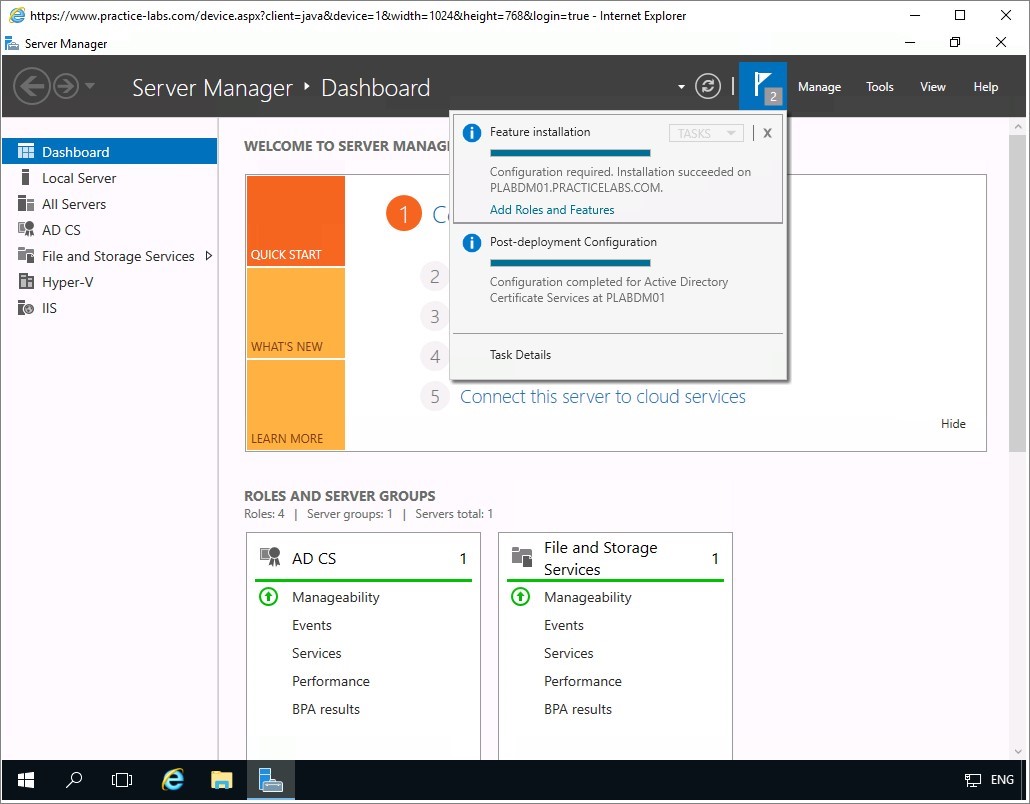The width and height of the screenshot is (1030, 804).
Task: Click the WHAT'S NEW tile
Action: [x=296, y=313]
